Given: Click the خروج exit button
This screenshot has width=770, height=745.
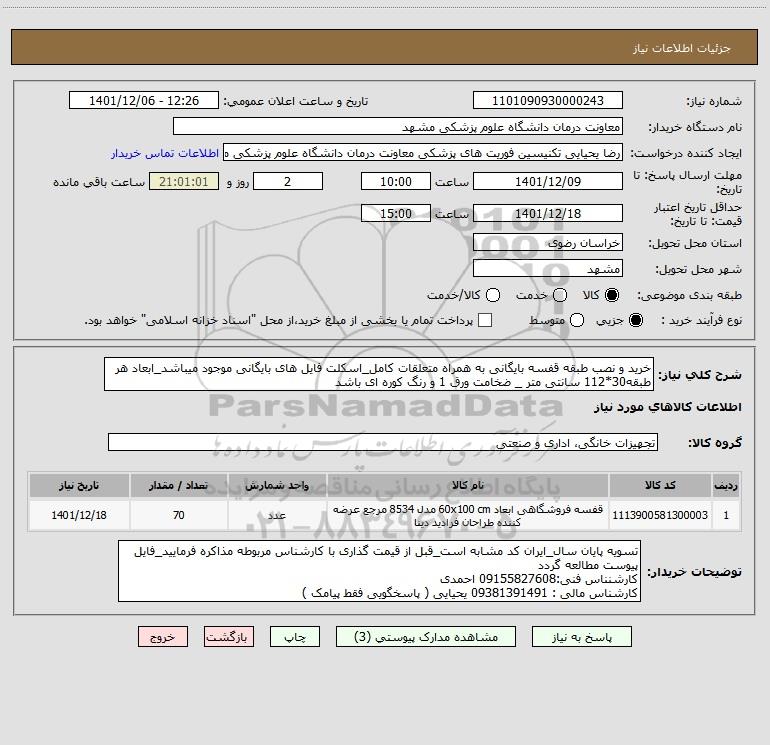Looking at the screenshot, I should [163, 637].
